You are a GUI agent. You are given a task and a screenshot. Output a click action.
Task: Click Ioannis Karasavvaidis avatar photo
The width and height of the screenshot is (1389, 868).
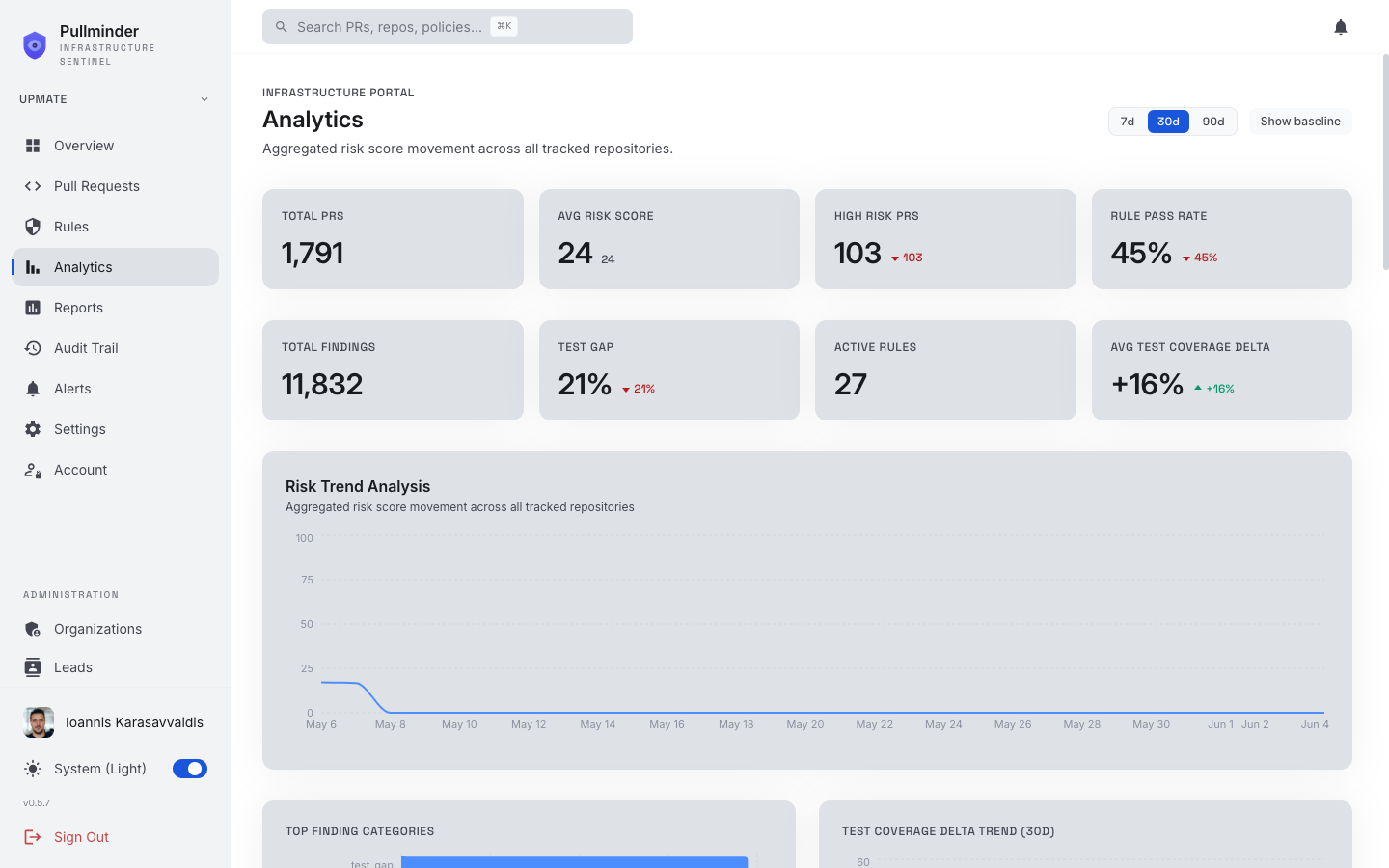(39, 722)
